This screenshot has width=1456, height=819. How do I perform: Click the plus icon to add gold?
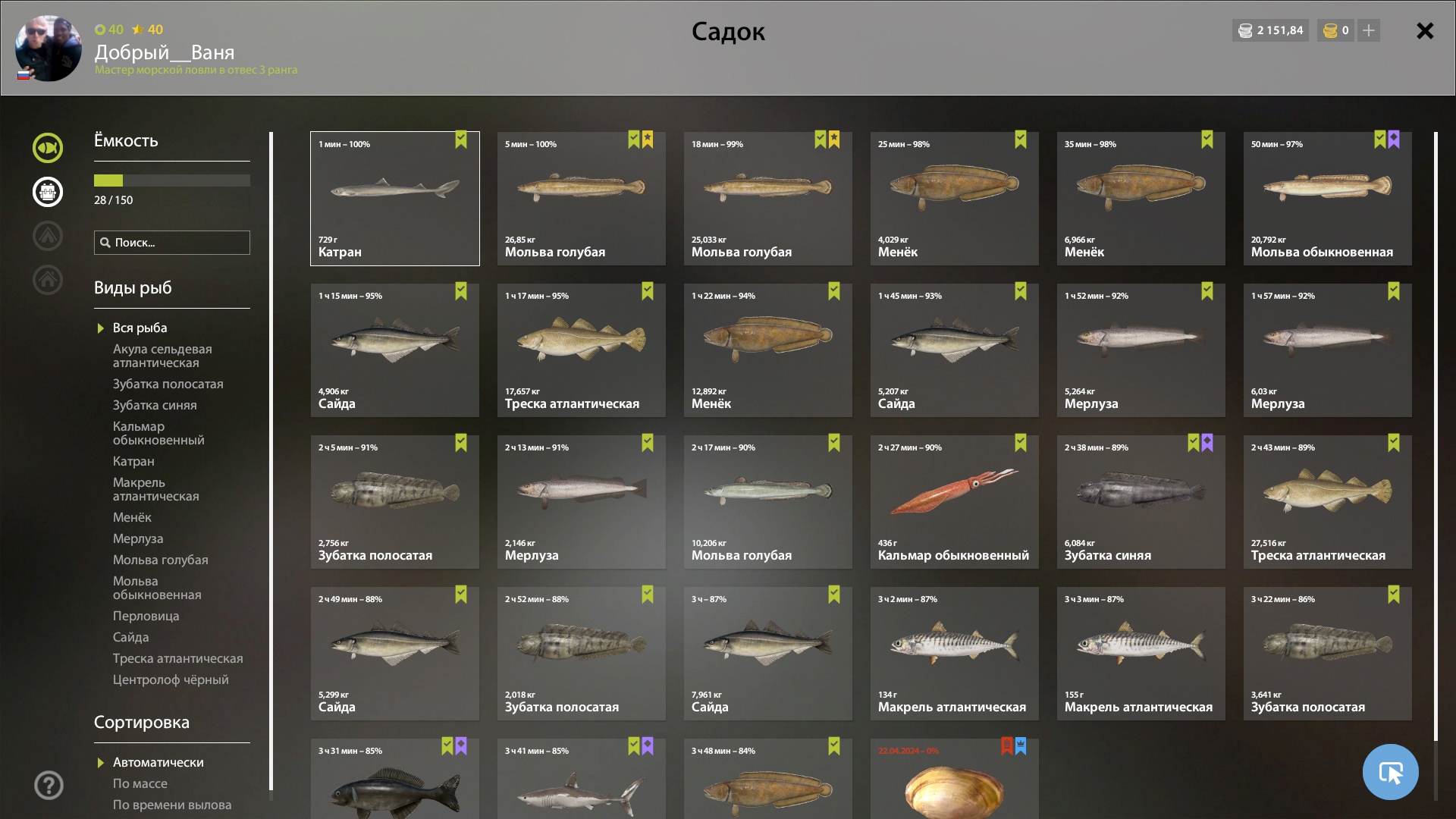pyautogui.click(x=1369, y=30)
